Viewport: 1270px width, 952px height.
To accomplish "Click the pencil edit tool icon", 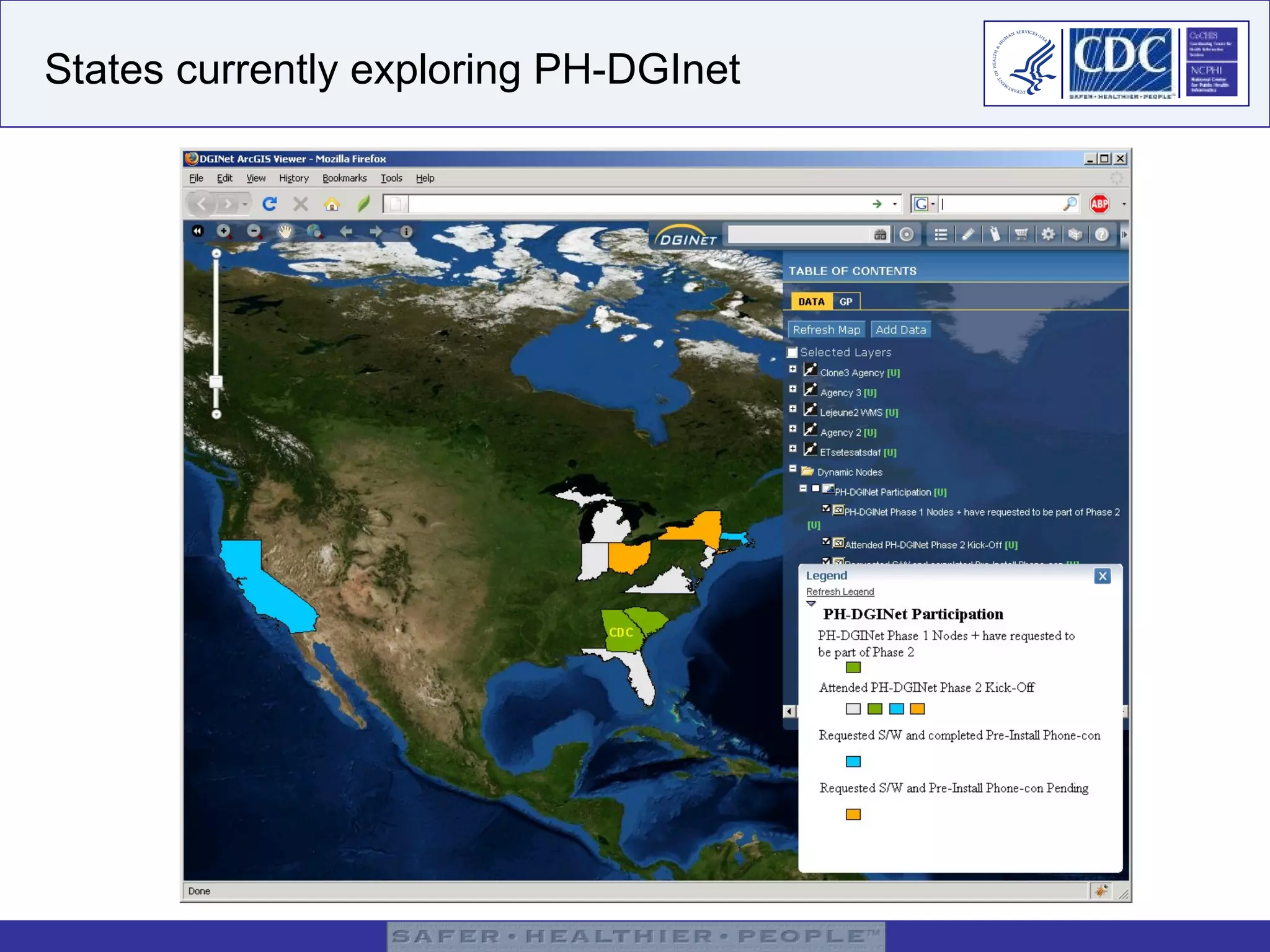I will coord(968,234).
